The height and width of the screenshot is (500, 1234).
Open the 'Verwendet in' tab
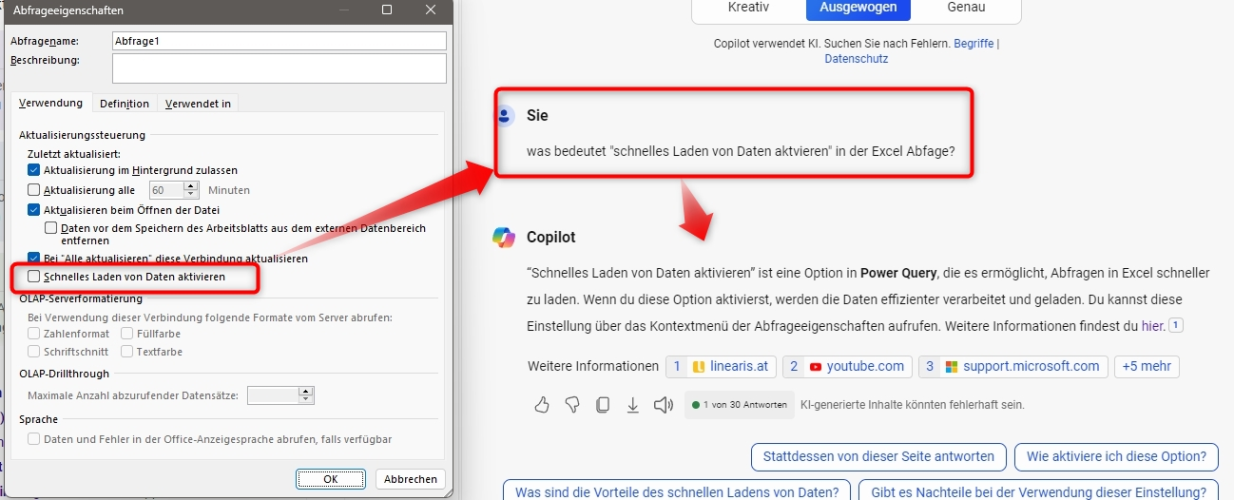(198, 104)
